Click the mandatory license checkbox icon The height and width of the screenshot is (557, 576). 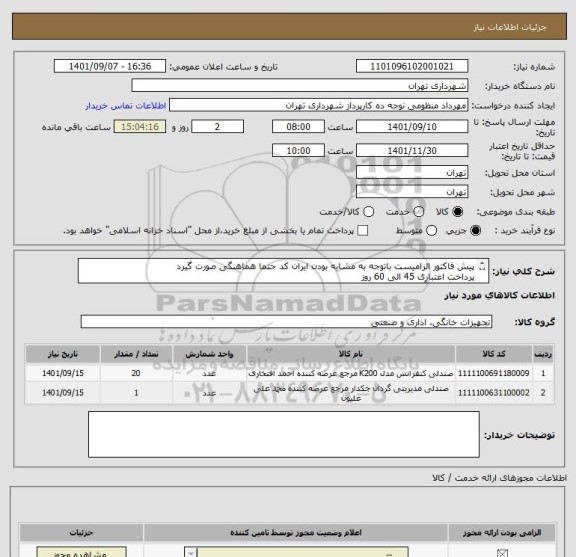tap(502, 553)
